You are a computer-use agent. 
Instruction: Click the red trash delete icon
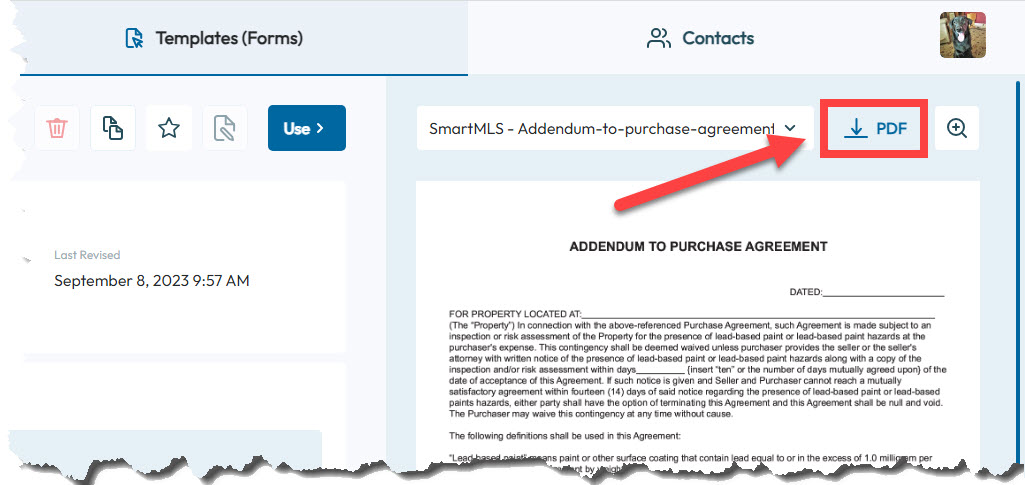coord(58,128)
